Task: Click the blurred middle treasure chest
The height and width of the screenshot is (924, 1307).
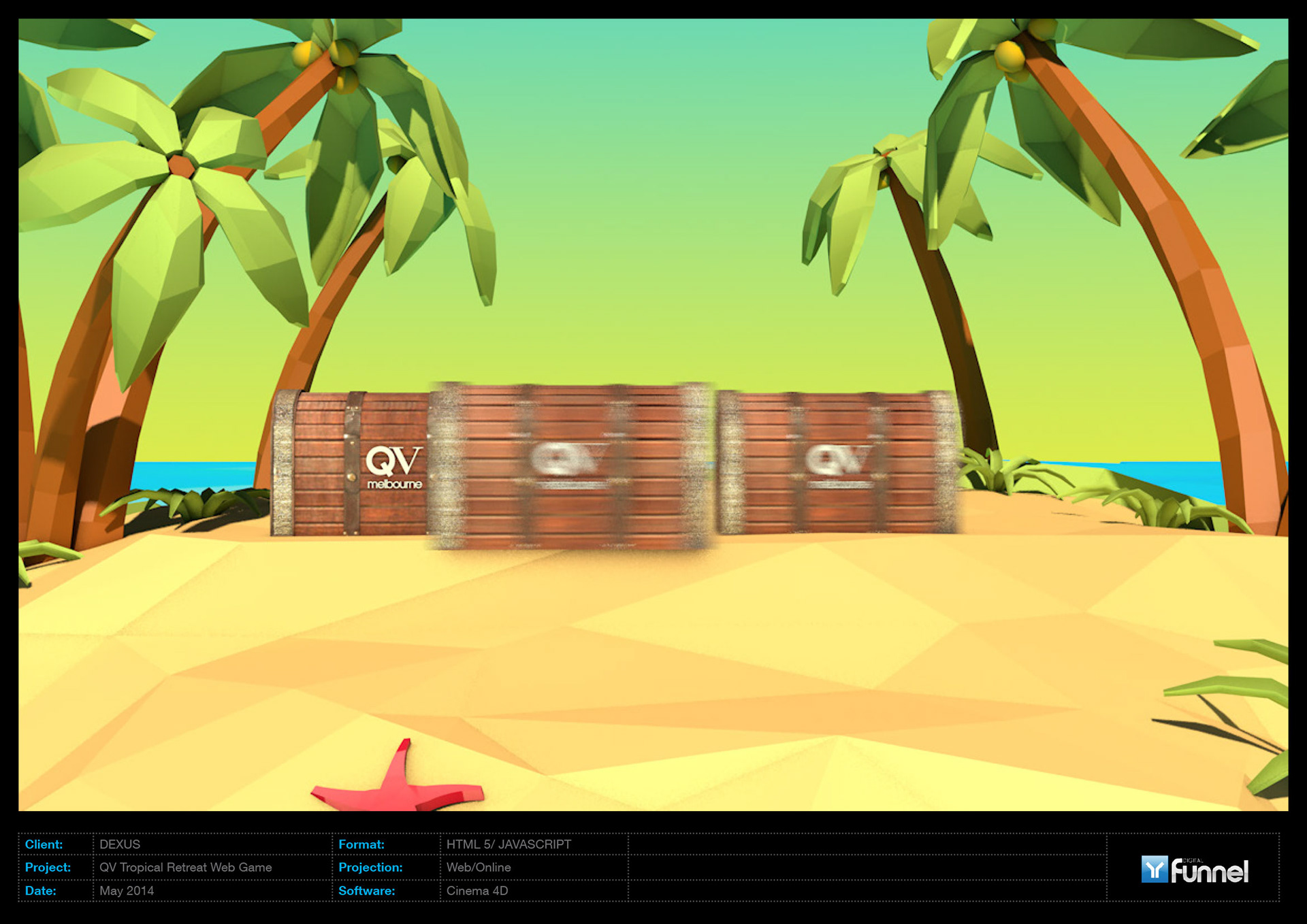Action: click(x=570, y=466)
